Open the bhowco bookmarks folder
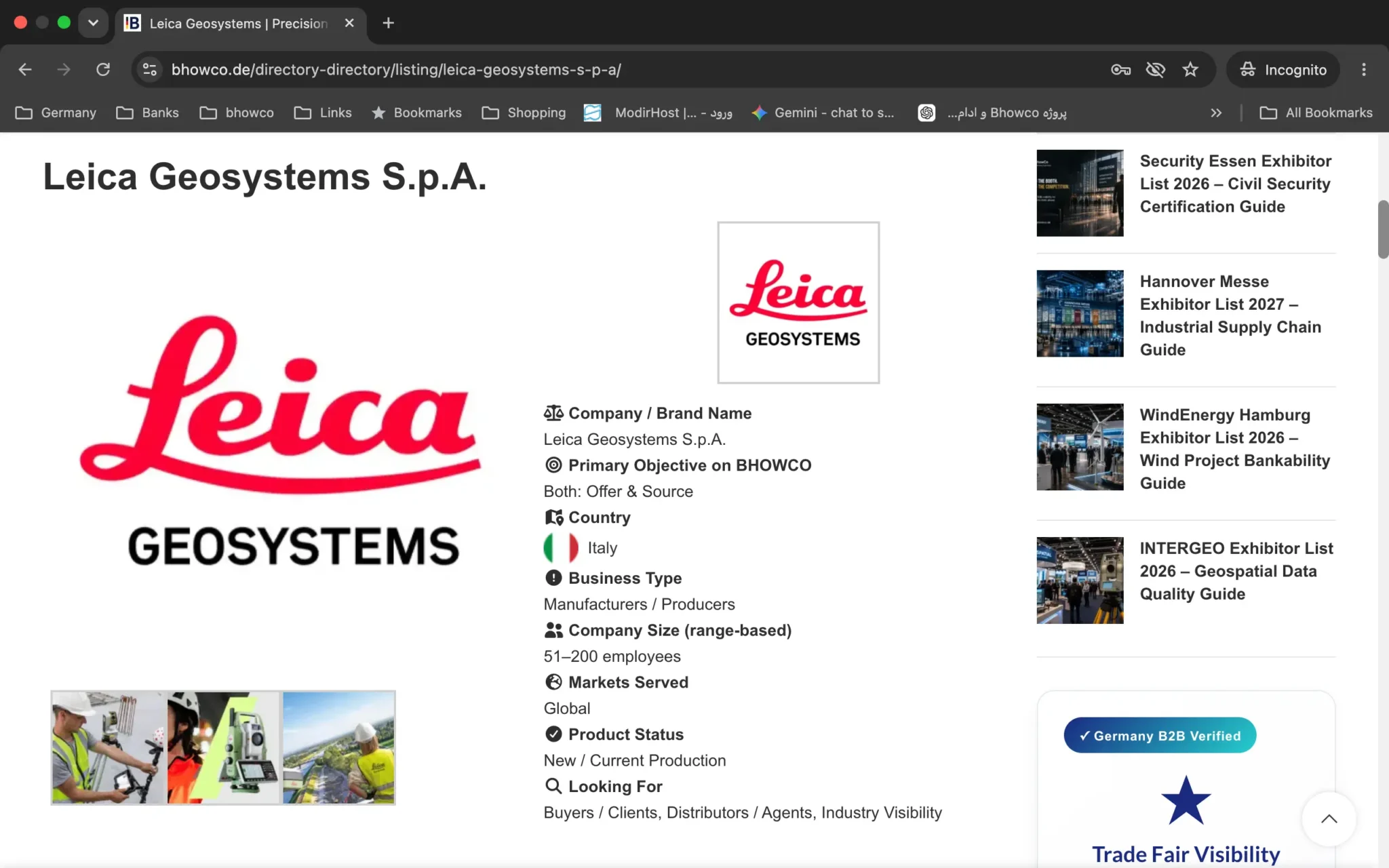 [x=237, y=113]
